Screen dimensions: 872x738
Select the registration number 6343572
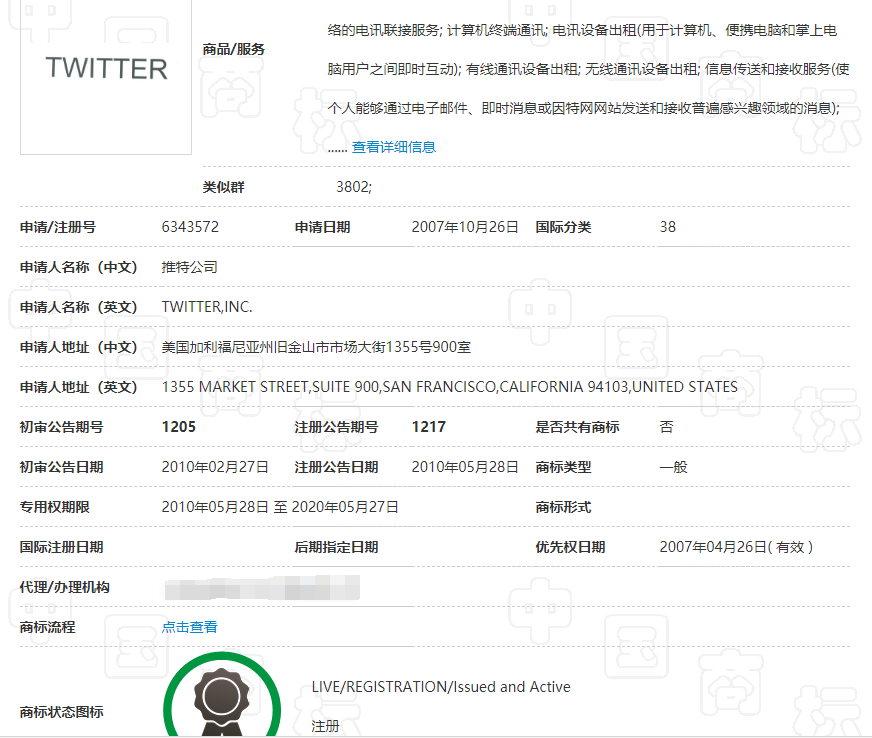point(190,227)
